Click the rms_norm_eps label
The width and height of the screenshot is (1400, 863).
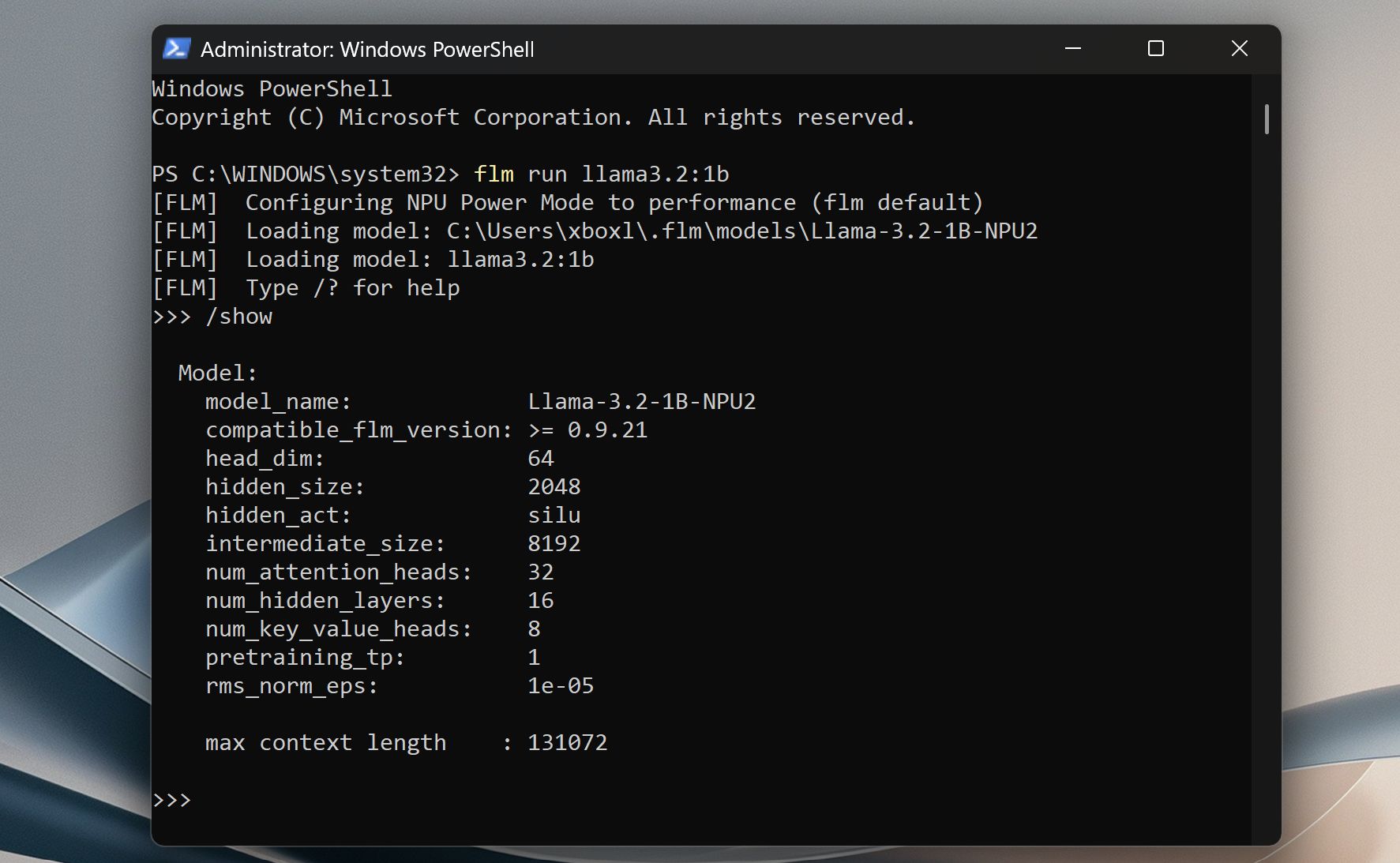click(291, 686)
